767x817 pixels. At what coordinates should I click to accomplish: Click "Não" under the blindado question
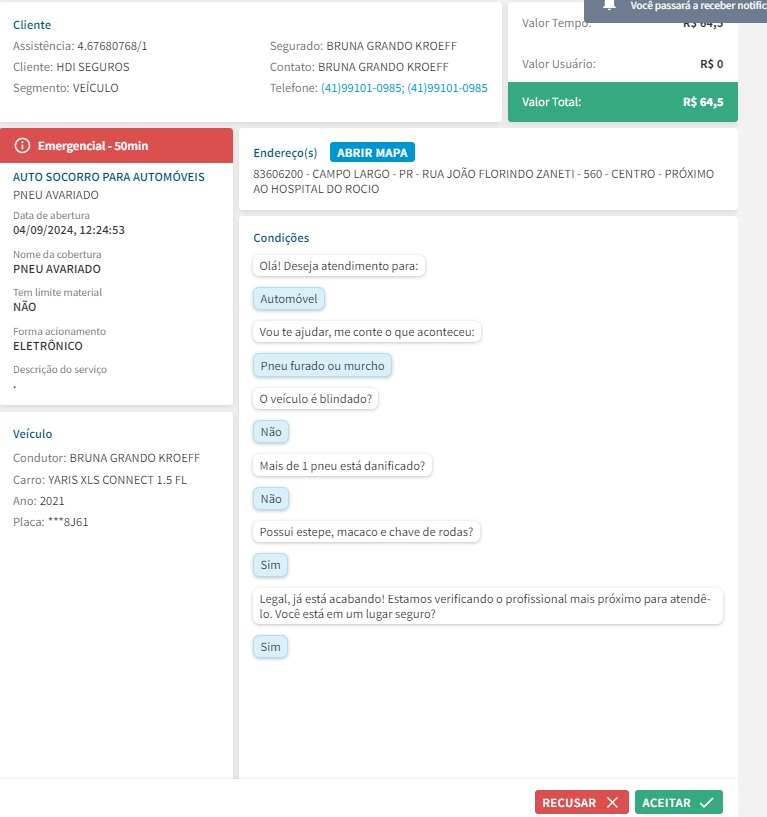tap(271, 432)
